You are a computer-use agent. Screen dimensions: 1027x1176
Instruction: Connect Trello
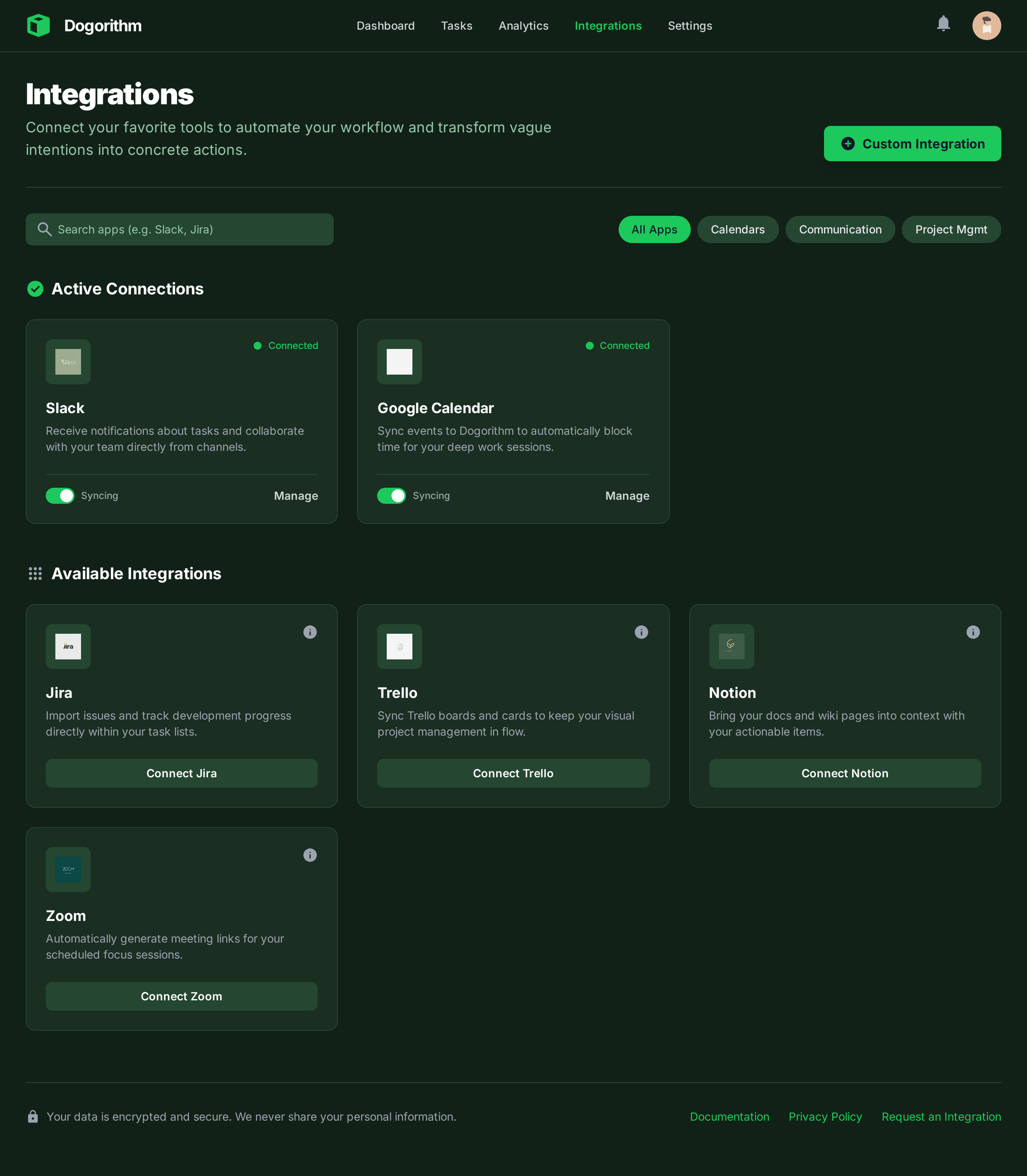(x=513, y=773)
